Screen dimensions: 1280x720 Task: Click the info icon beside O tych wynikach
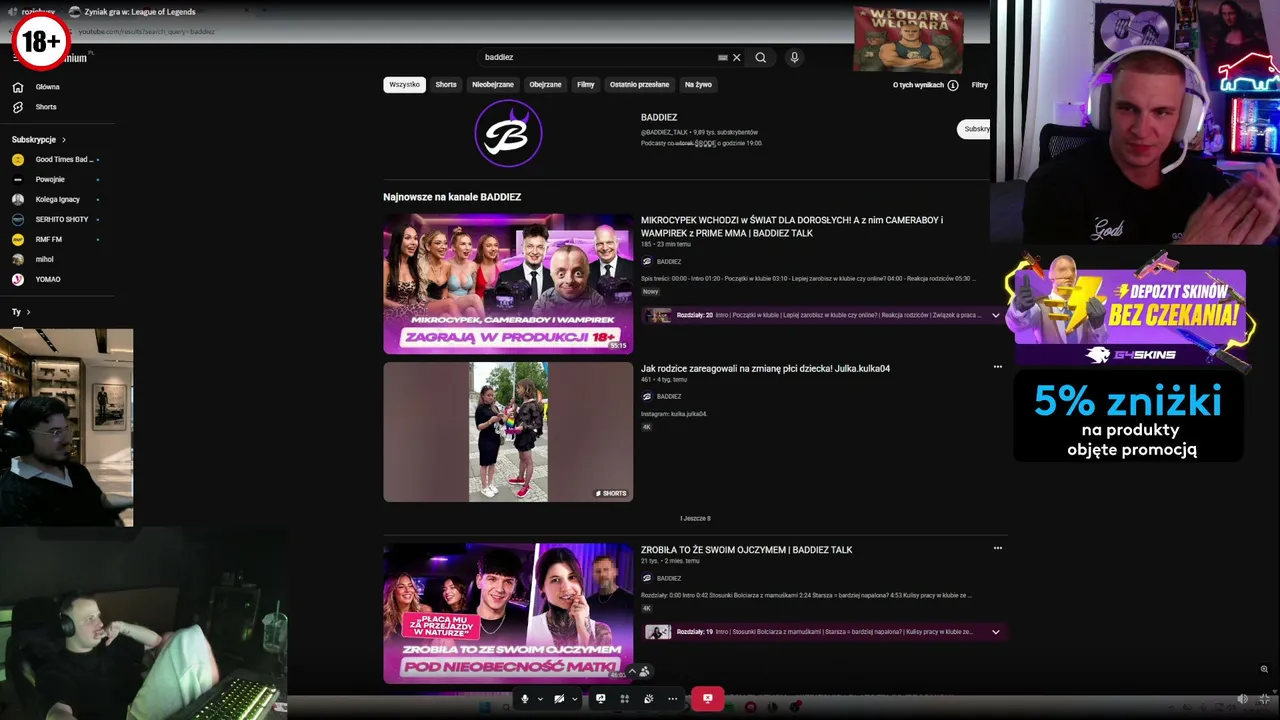(x=952, y=85)
